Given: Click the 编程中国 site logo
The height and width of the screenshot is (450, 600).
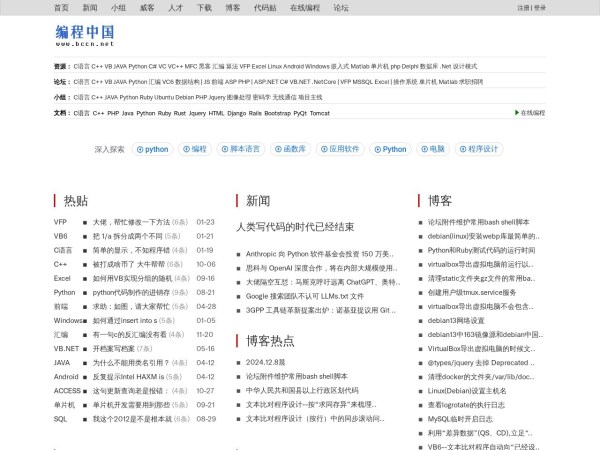Looking at the screenshot, I should pos(85,35).
